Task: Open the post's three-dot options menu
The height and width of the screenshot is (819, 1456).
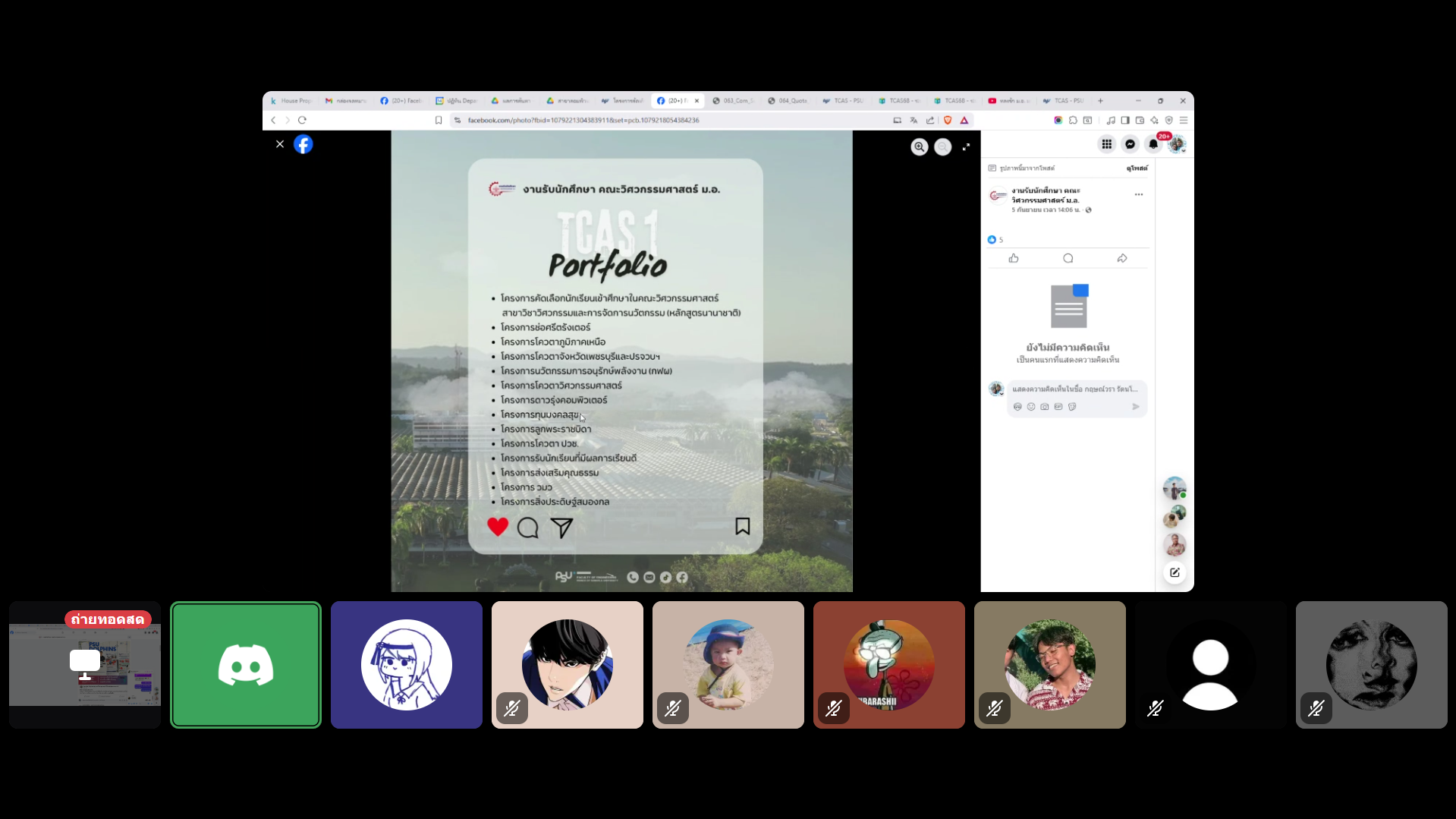Action: tap(1138, 195)
